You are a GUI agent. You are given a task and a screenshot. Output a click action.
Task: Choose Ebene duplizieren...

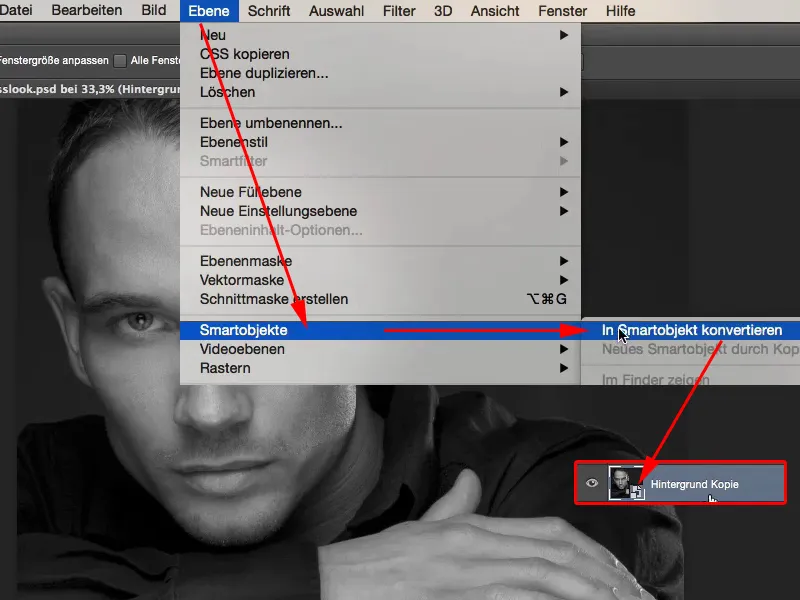(380, 73)
